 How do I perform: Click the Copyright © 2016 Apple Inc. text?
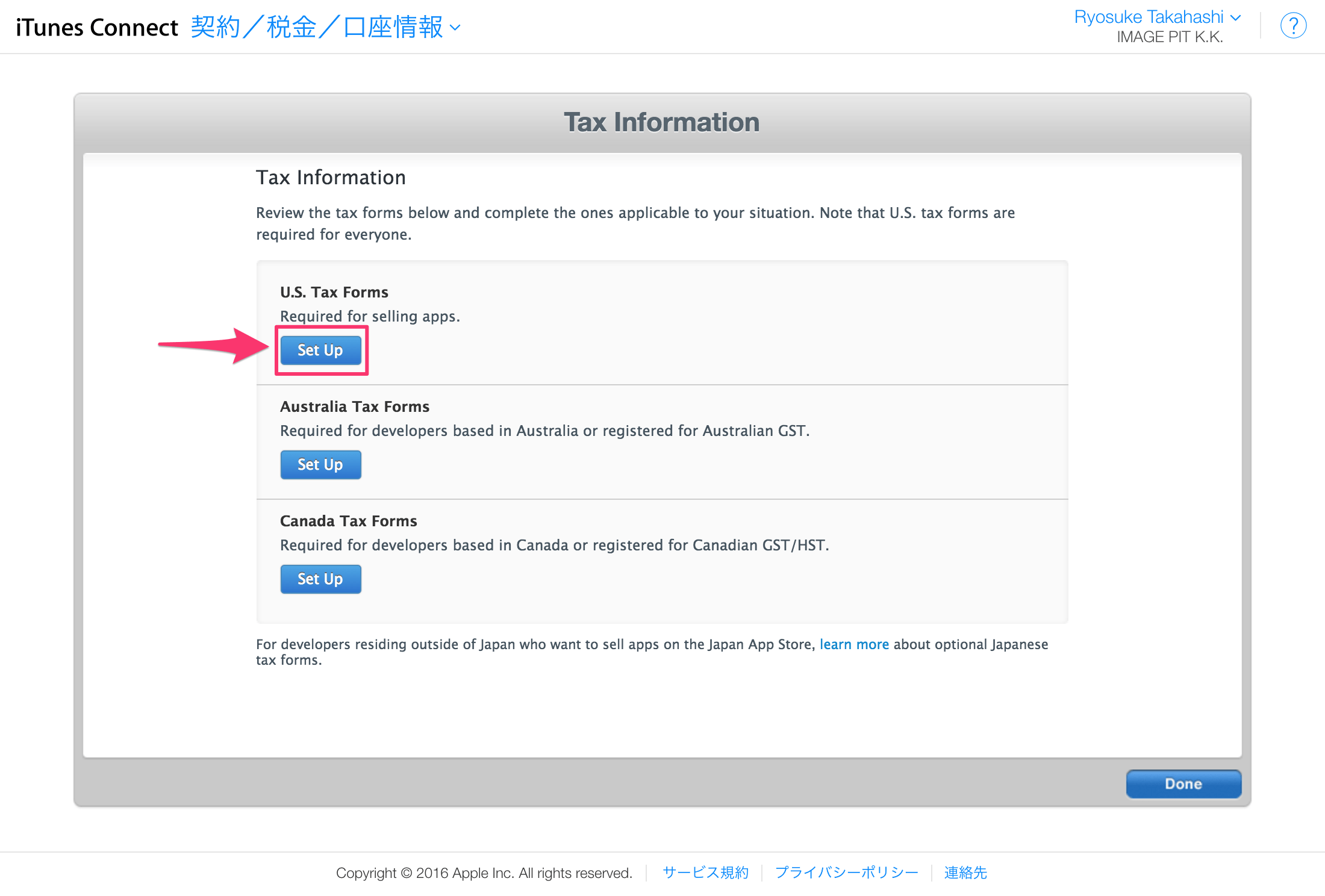pyautogui.click(x=484, y=873)
